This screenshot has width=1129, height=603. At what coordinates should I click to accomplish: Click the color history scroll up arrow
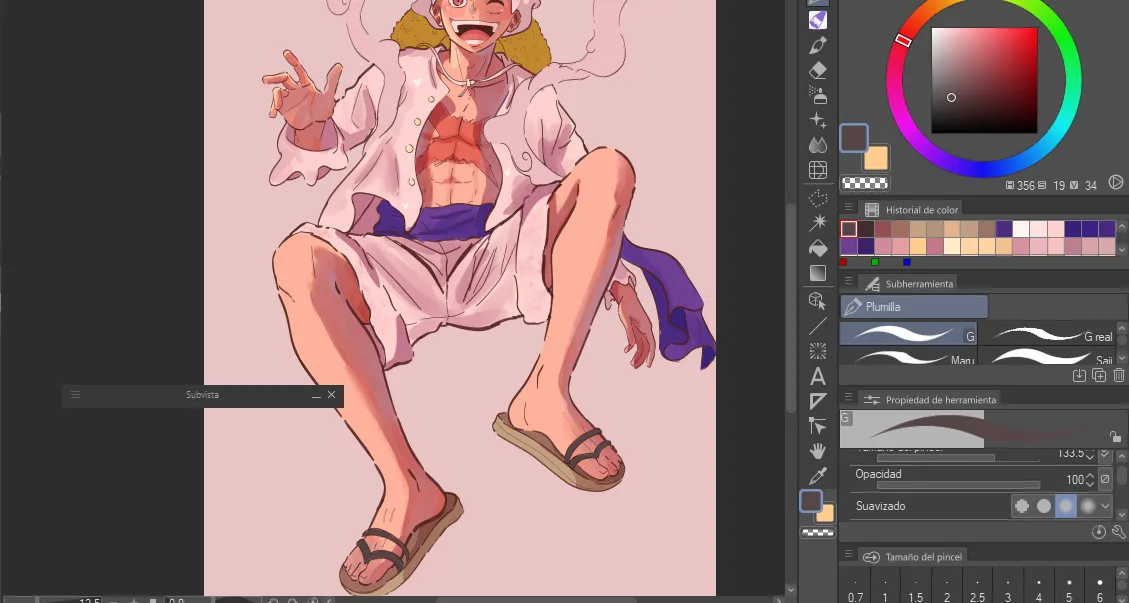(x=1121, y=228)
